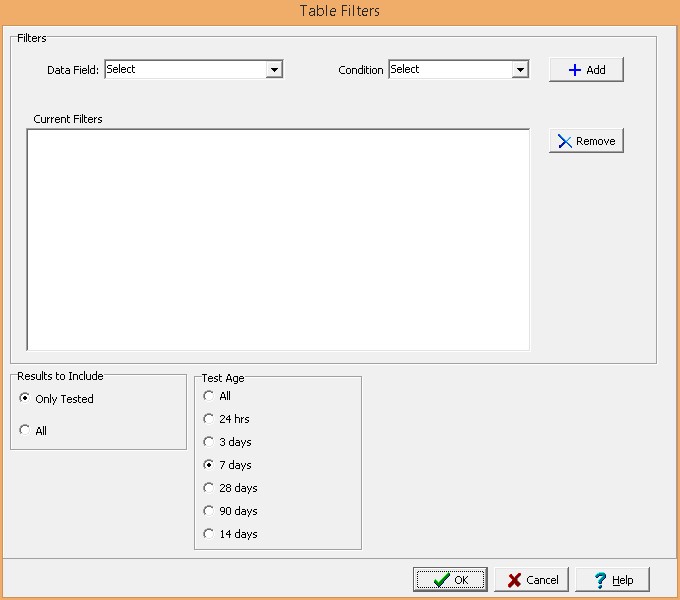680x600 pixels.
Task: Set Test Age to 24 hrs
Action: pos(208,419)
